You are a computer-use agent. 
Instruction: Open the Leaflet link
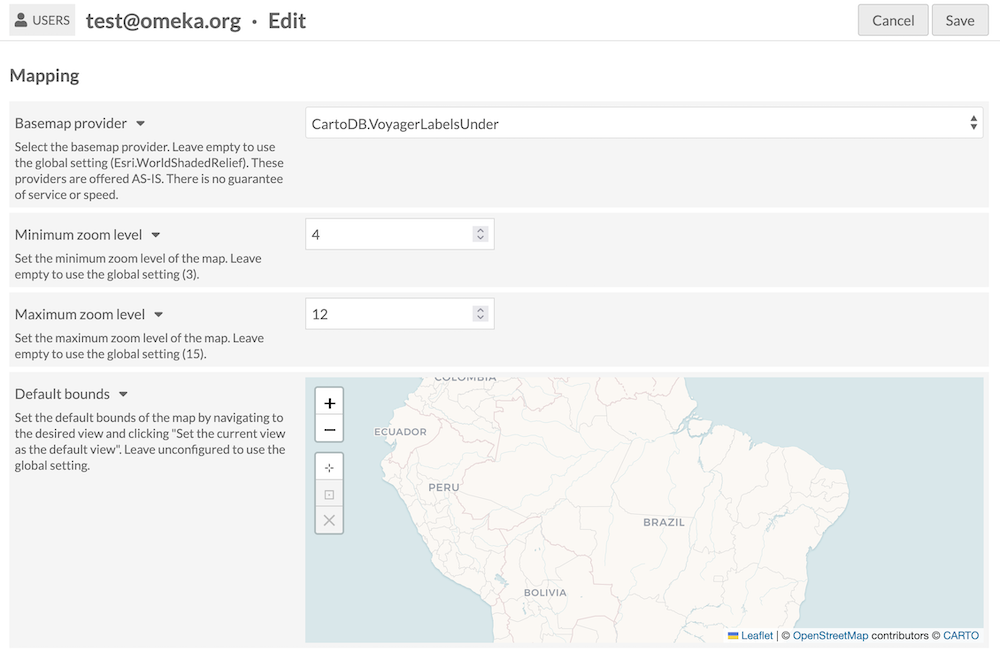(x=756, y=636)
